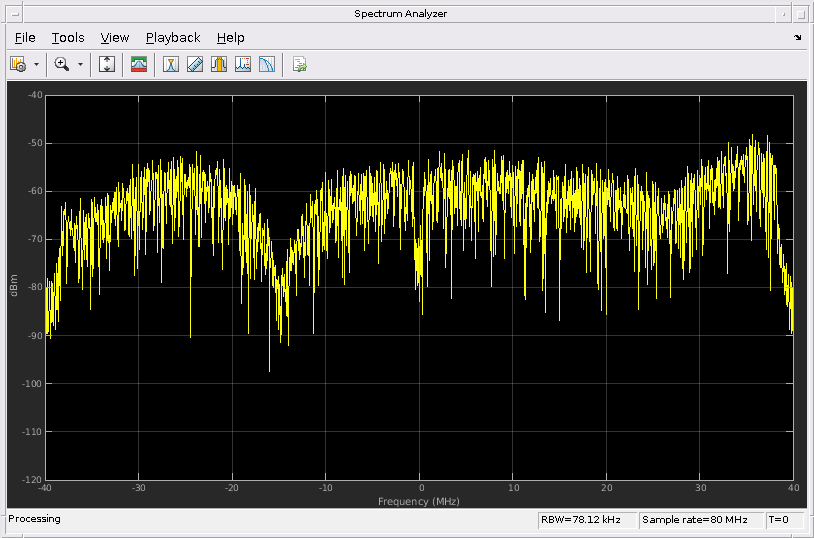Open the File menu

pyautogui.click(x=25, y=38)
